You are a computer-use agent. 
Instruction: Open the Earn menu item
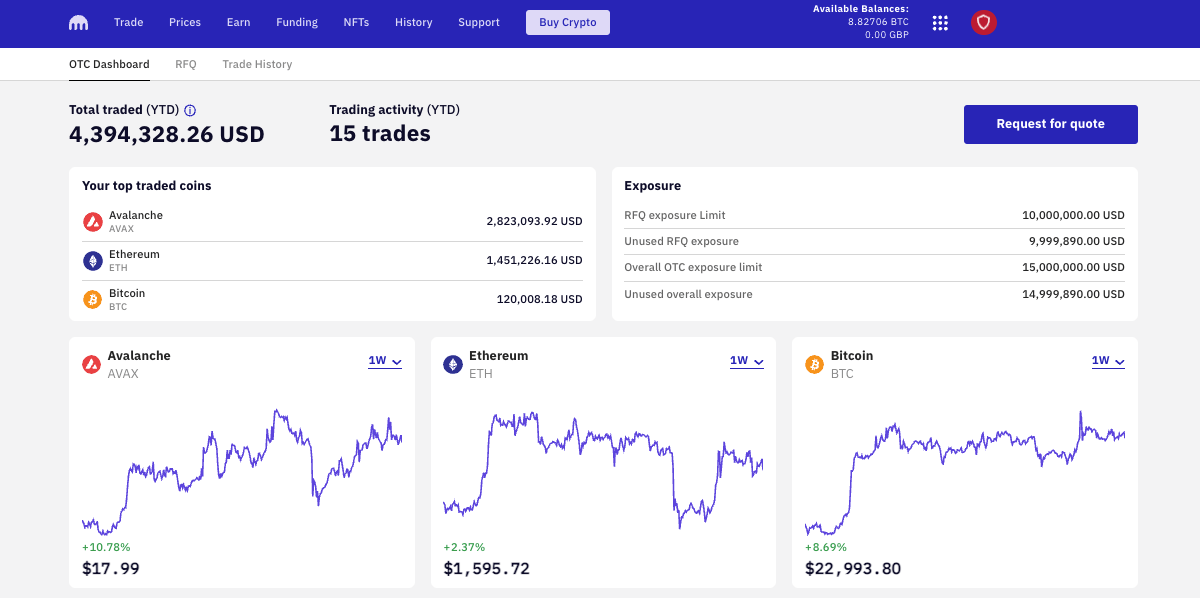[238, 23]
